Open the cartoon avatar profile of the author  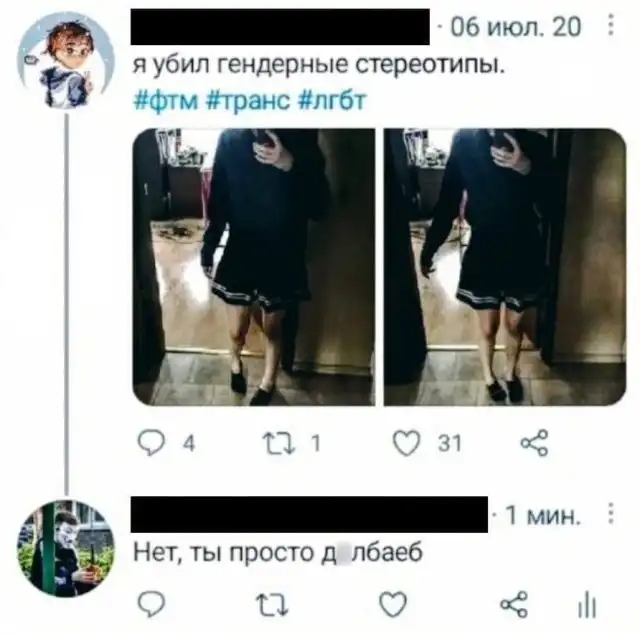click(66, 60)
